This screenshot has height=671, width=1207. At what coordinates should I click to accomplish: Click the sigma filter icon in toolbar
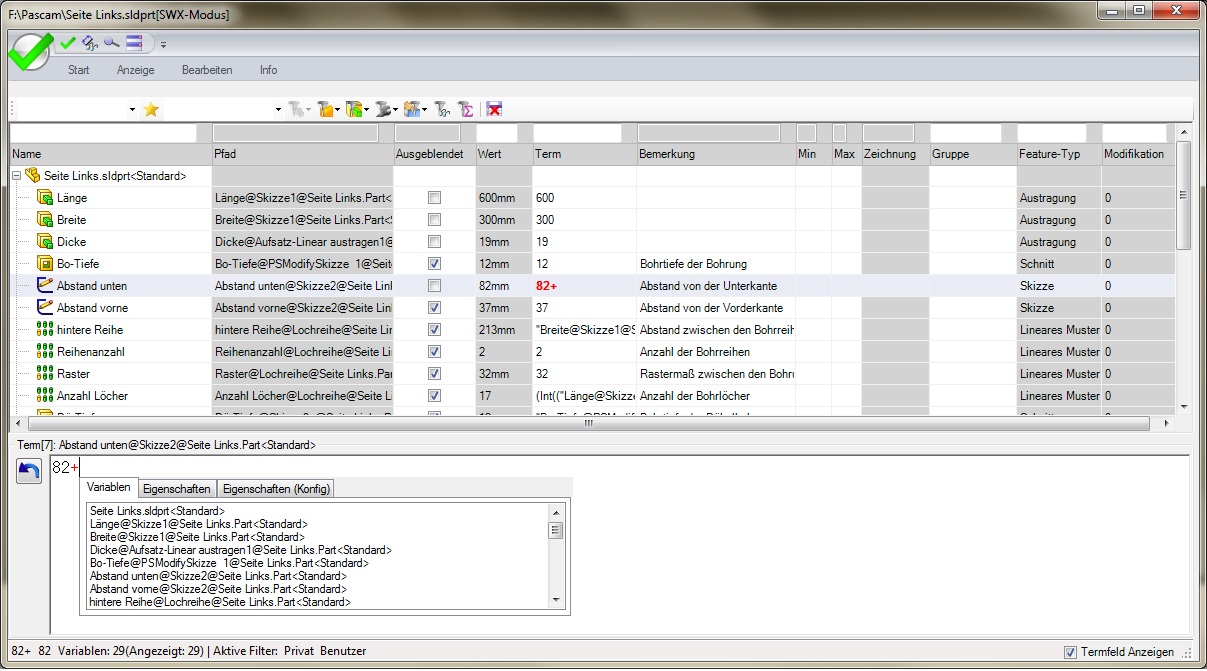click(x=465, y=110)
